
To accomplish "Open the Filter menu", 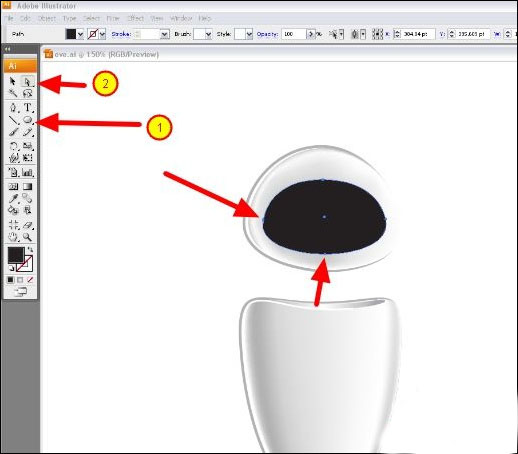I will pos(113,18).
